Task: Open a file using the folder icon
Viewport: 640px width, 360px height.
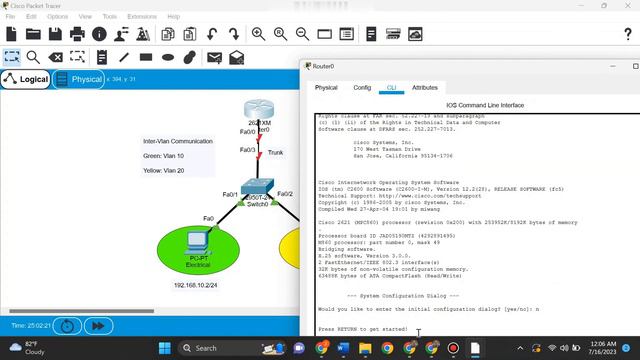Action: click(x=33, y=34)
